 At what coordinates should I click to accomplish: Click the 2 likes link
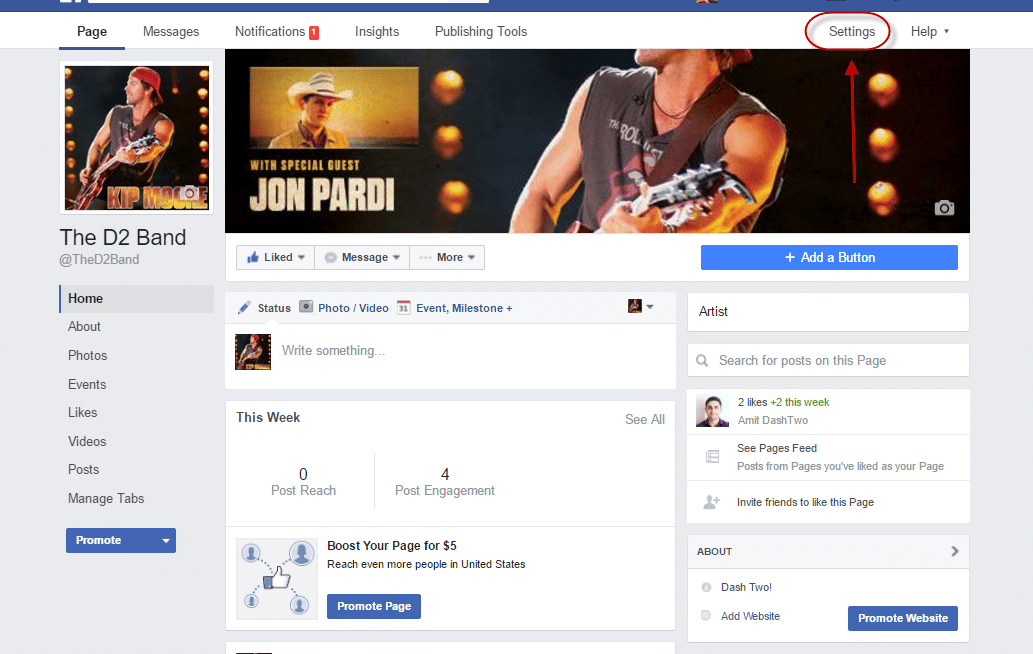[752, 402]
